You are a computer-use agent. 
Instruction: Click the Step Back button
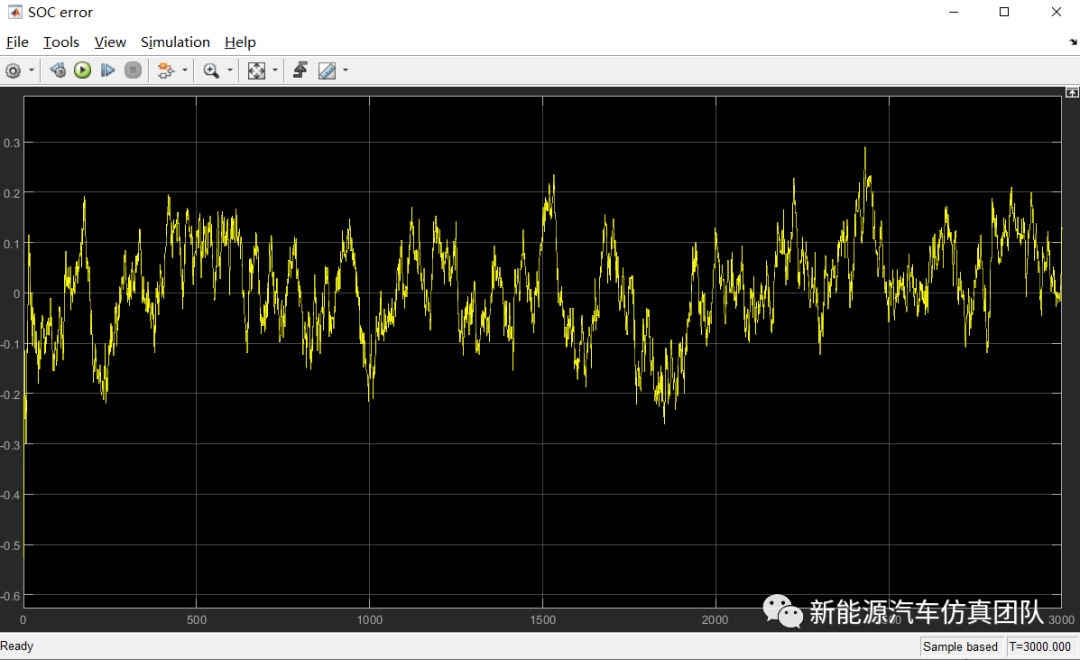point(58,70)
